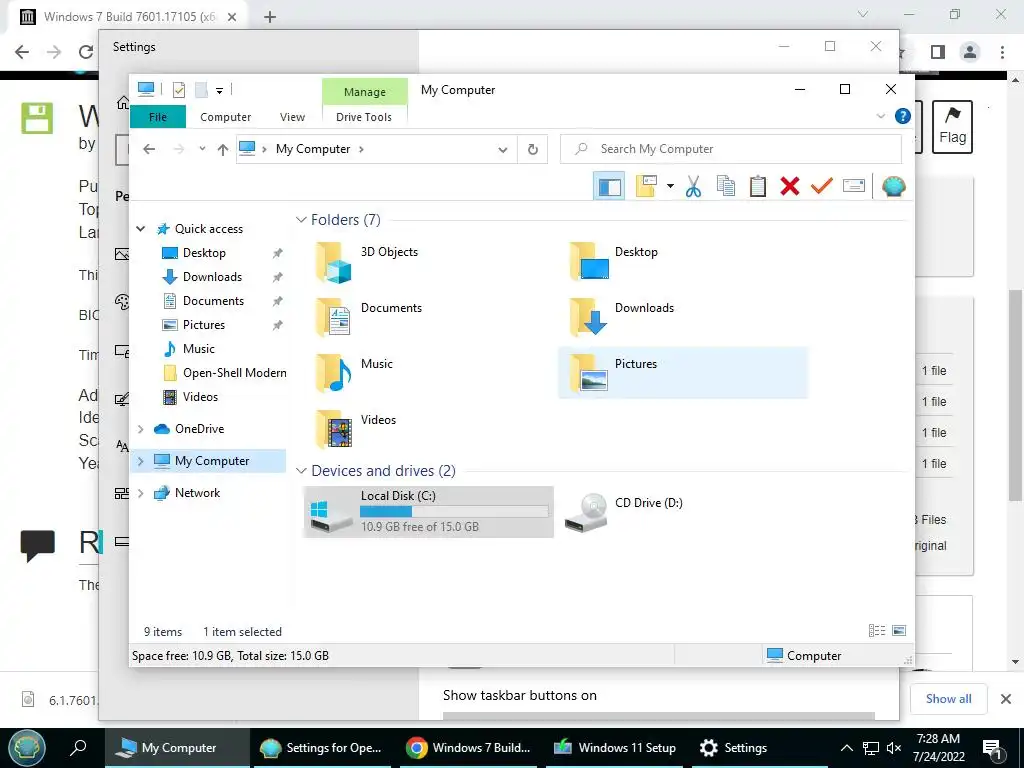Open the Drive Tools tab
1024x768 pixels.
click(364, 117)
